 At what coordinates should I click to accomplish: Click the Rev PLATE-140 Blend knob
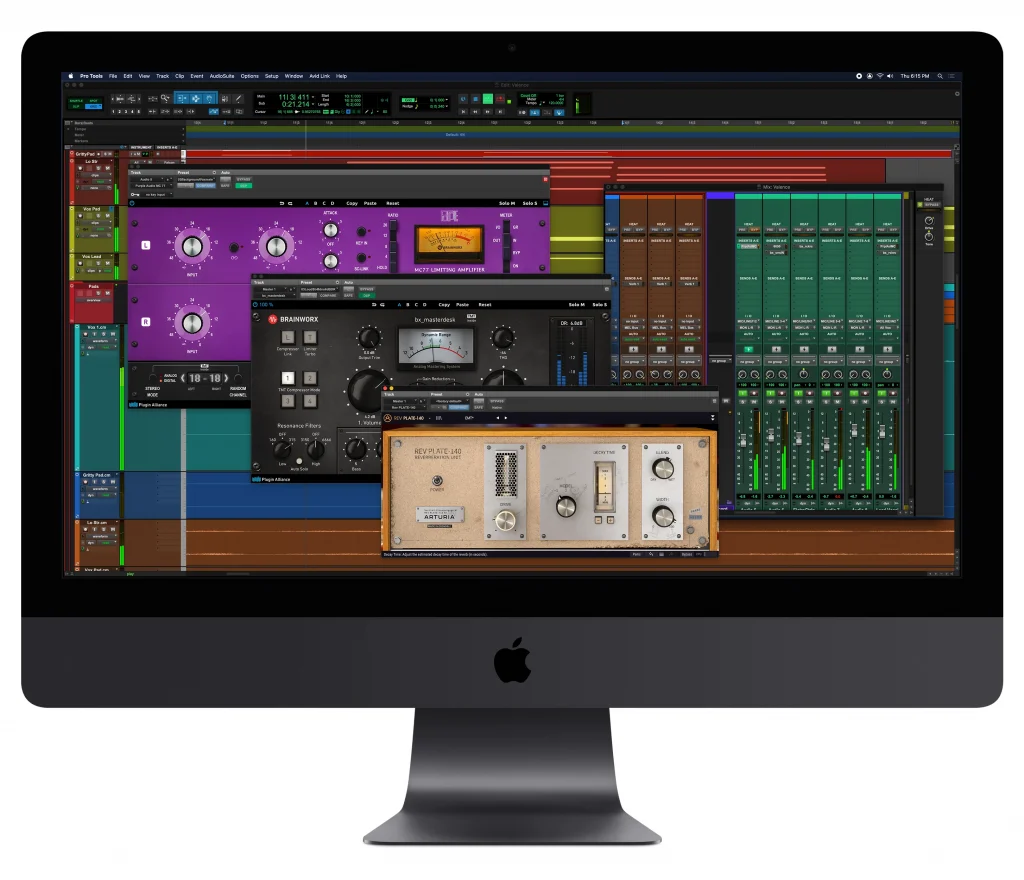(x=663, y=468)
